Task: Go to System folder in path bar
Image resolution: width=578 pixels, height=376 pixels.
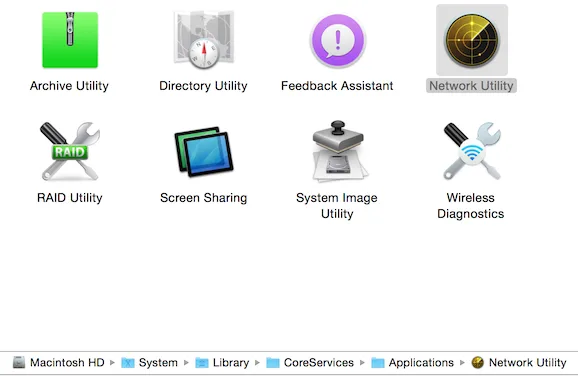Action: [x=149, y=363]
